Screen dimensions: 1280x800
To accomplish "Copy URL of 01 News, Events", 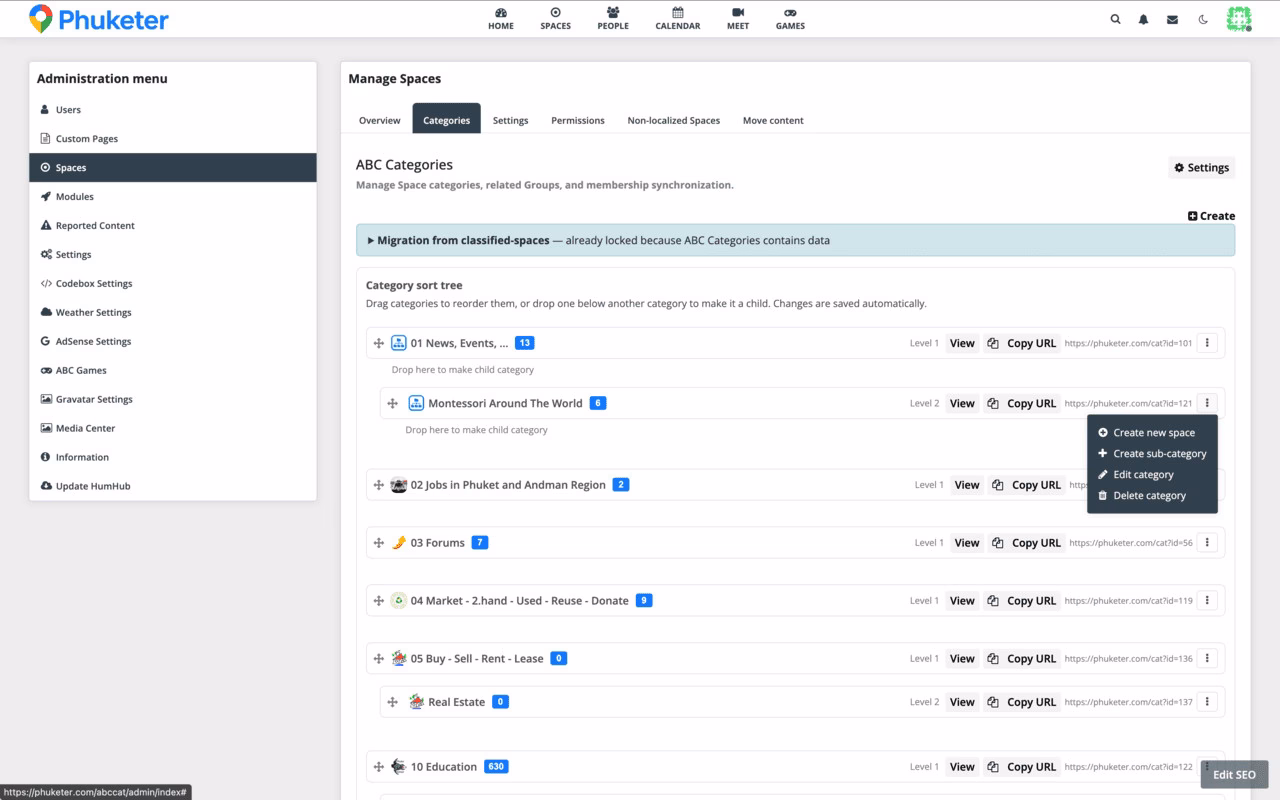I will coord(1022,343).
